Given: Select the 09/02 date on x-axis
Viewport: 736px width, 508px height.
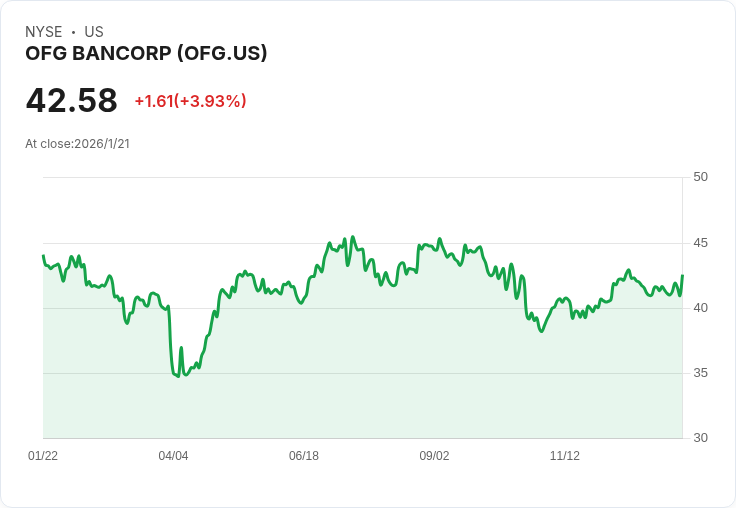Looking at the screenshot, I should click(x=434, y=456).
